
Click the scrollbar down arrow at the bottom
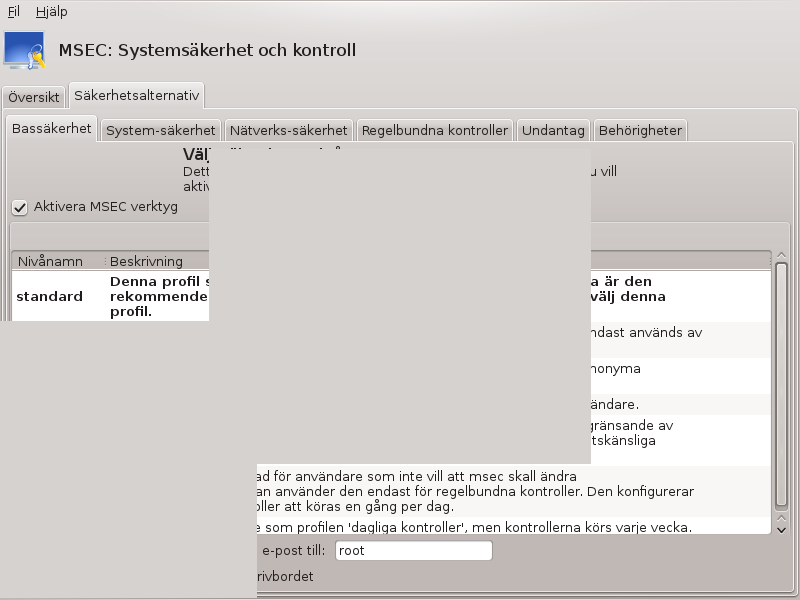click(x=781, y=530)
